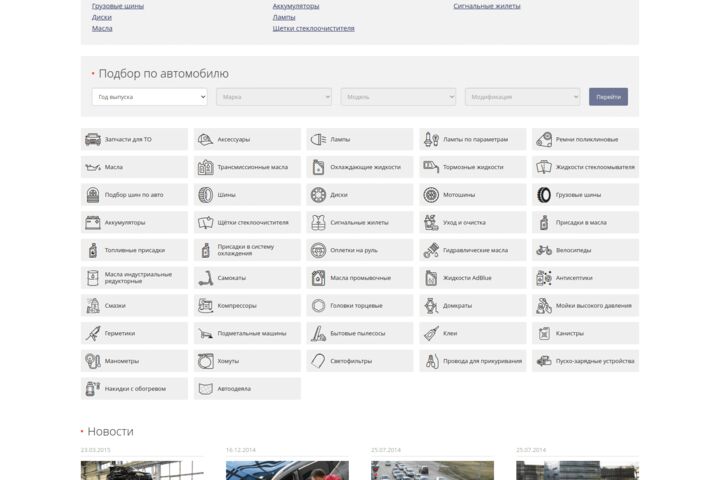Viewport: 720px width, 480px height.
Task: Open the Модификация dropdown
Action: pos(523,97)
